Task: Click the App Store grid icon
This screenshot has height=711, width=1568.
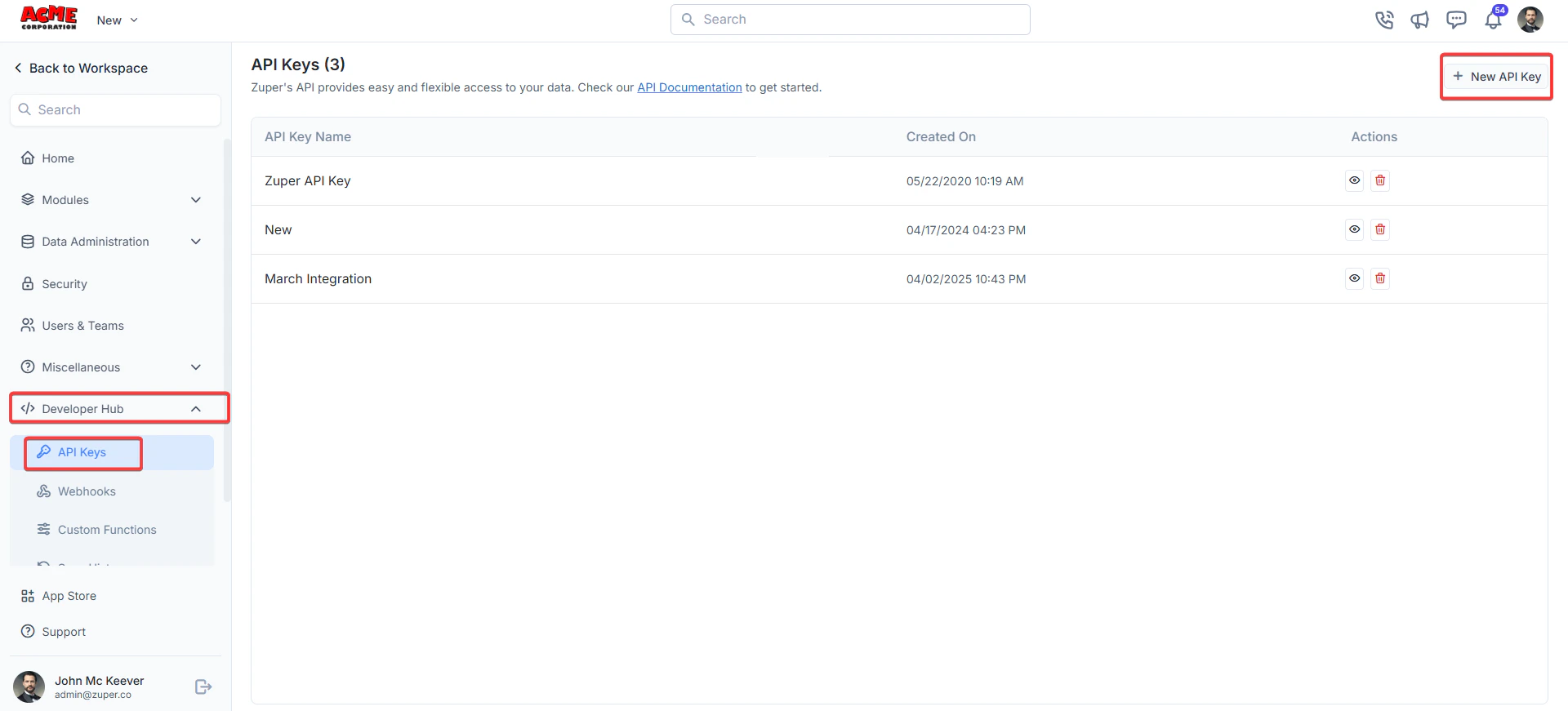Action: 28,596
